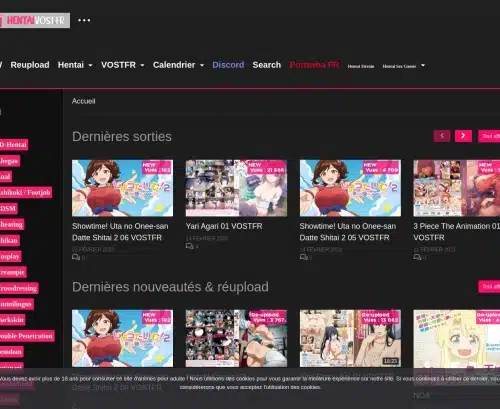Image resolution: width=500 pixels, height=409 pixels.
Task: Click the Dernières sorties heading
Action: (122, 137)
